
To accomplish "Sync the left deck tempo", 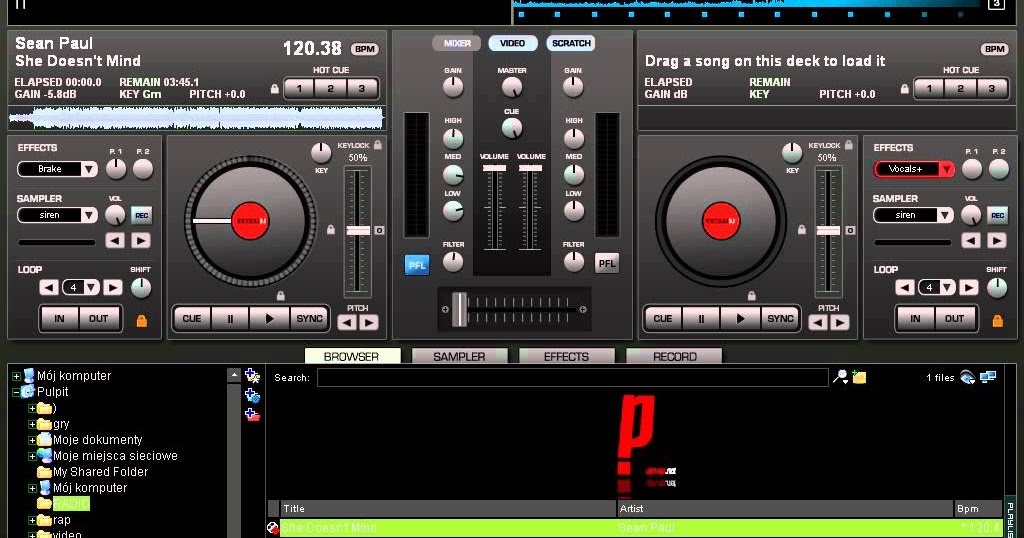I will [309, 319].
